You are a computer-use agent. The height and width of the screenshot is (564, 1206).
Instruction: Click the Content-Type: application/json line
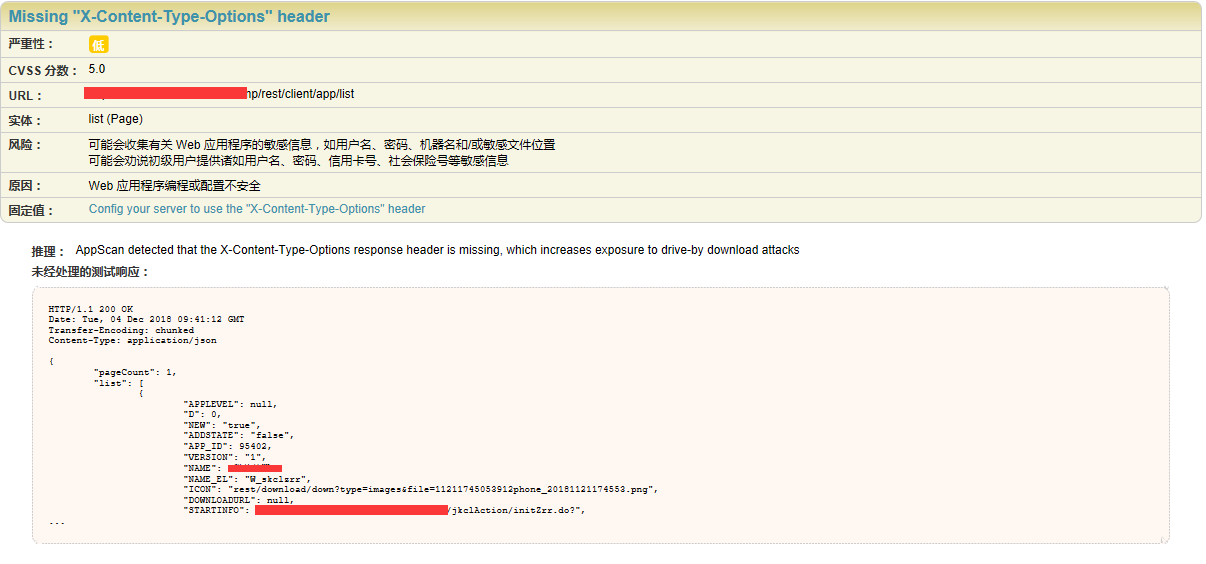(x=132, y=340)
